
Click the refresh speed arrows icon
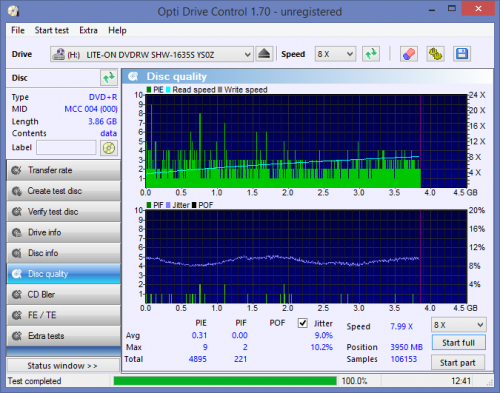click(371, 54)
